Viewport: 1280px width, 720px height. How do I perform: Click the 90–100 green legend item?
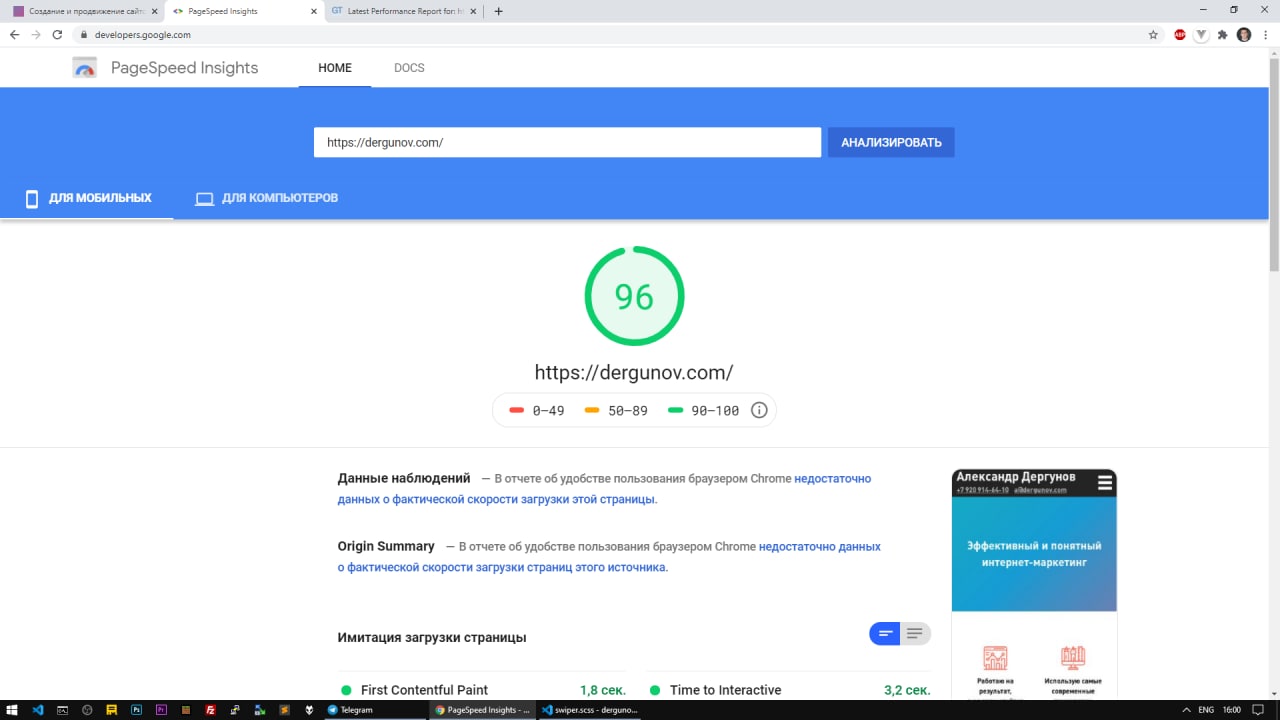704,410
